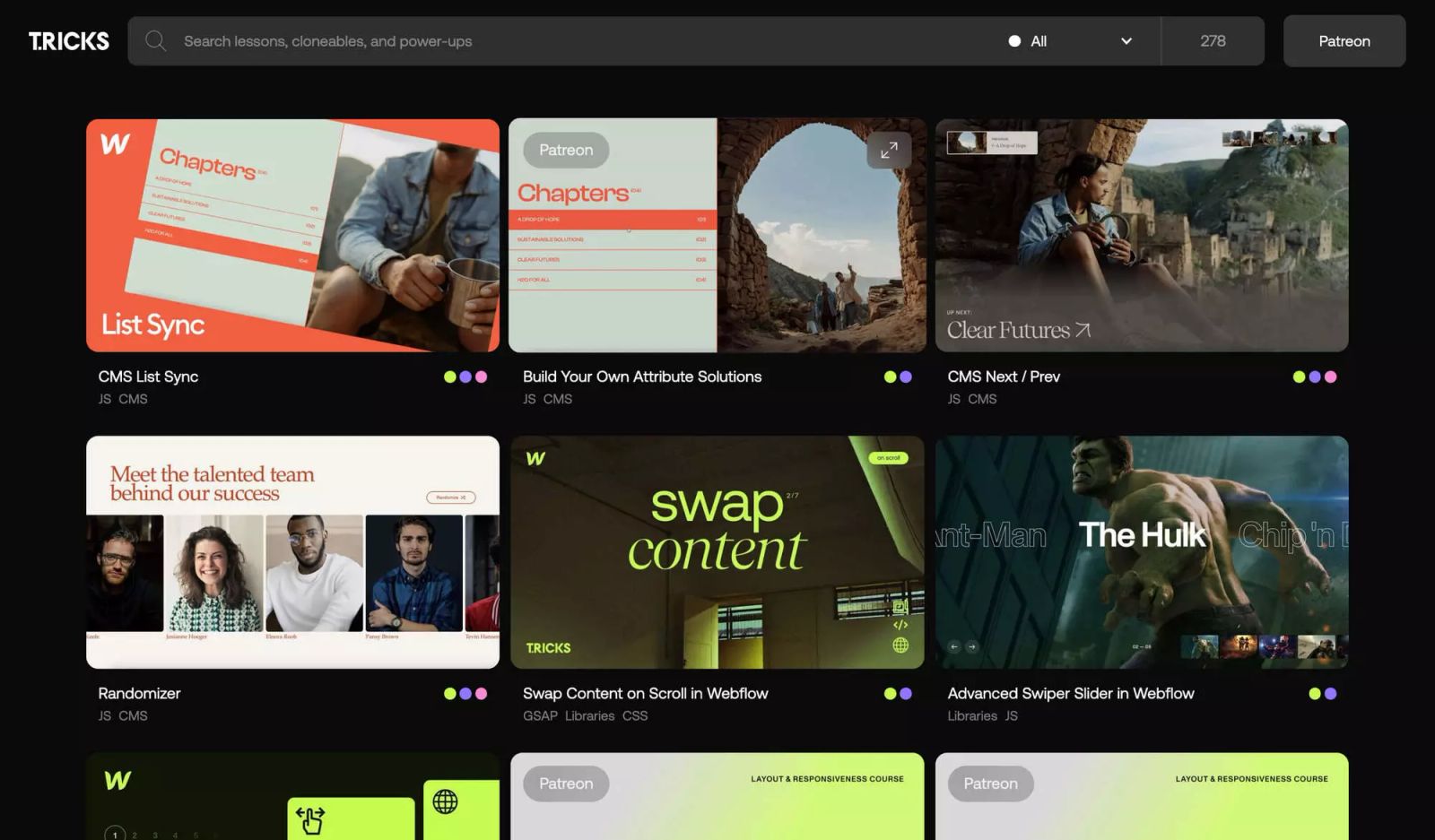Click the purple dot beside CMS List Sync
The width and height of the screenshot is (1435, 840).
click(465, 377)
